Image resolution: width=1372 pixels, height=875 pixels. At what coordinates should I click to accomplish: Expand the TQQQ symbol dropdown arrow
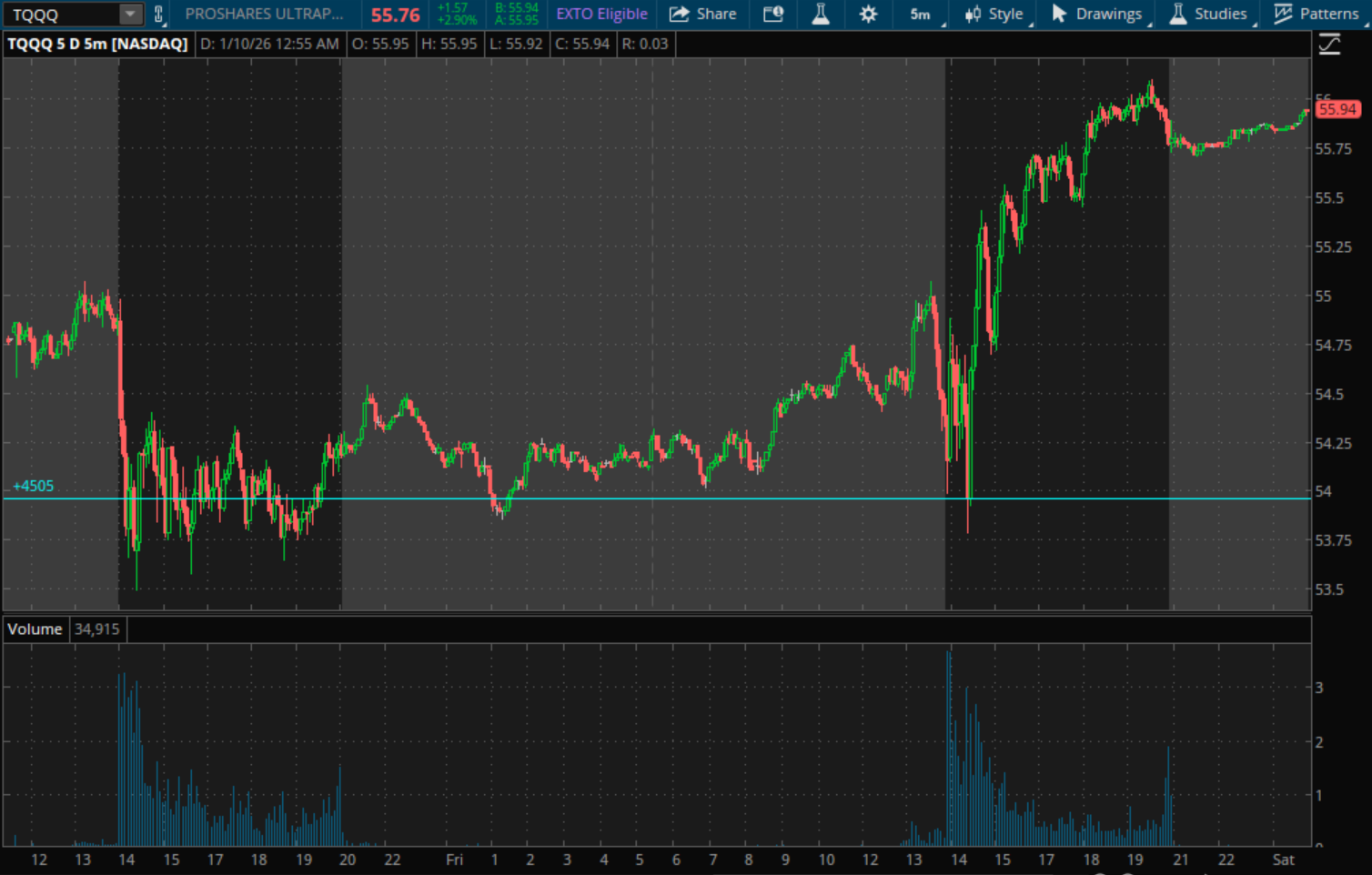pos(130,15)
